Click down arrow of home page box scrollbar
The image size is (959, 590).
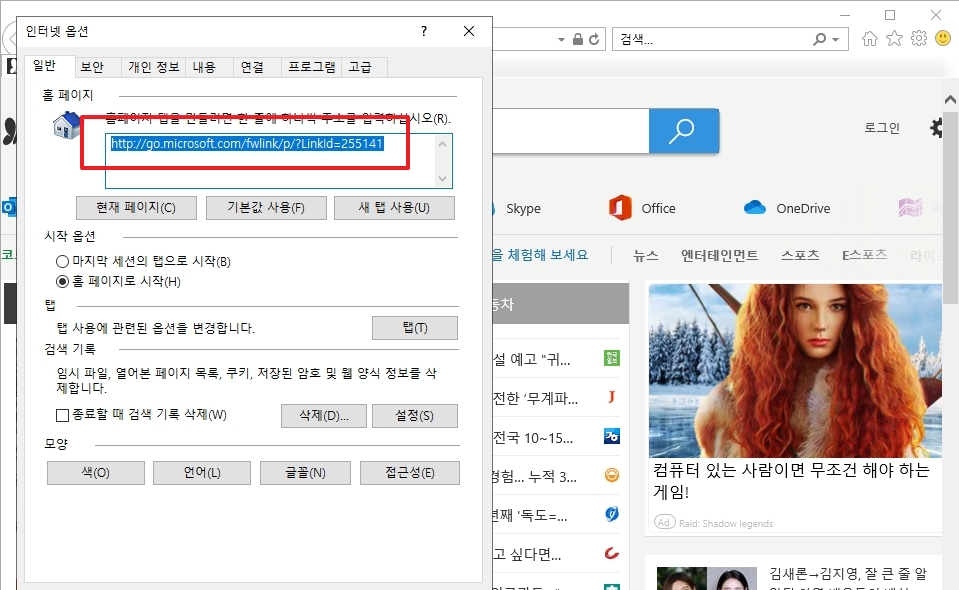point(443,179)
